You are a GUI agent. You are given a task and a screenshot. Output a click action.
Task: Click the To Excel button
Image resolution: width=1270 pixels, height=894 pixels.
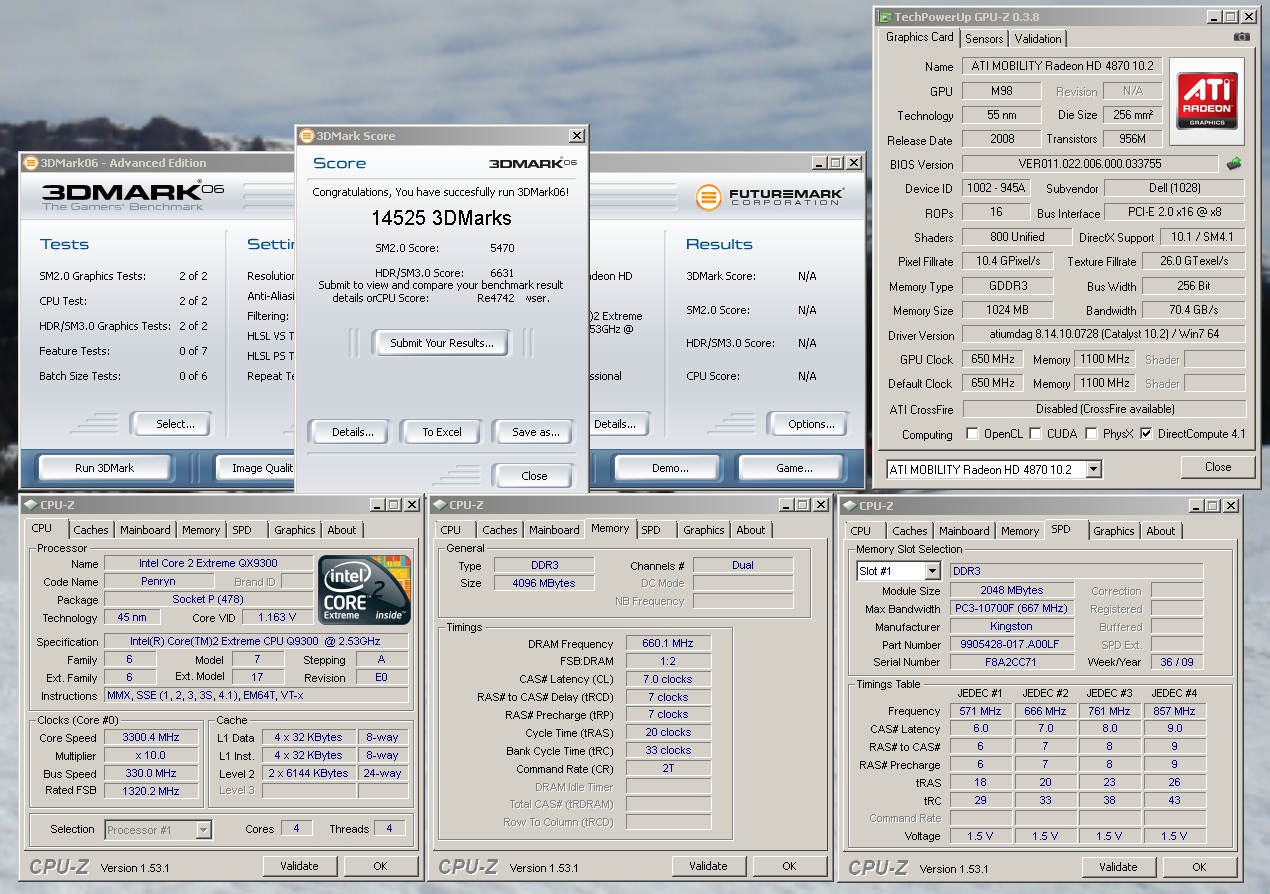coord(441,432)
